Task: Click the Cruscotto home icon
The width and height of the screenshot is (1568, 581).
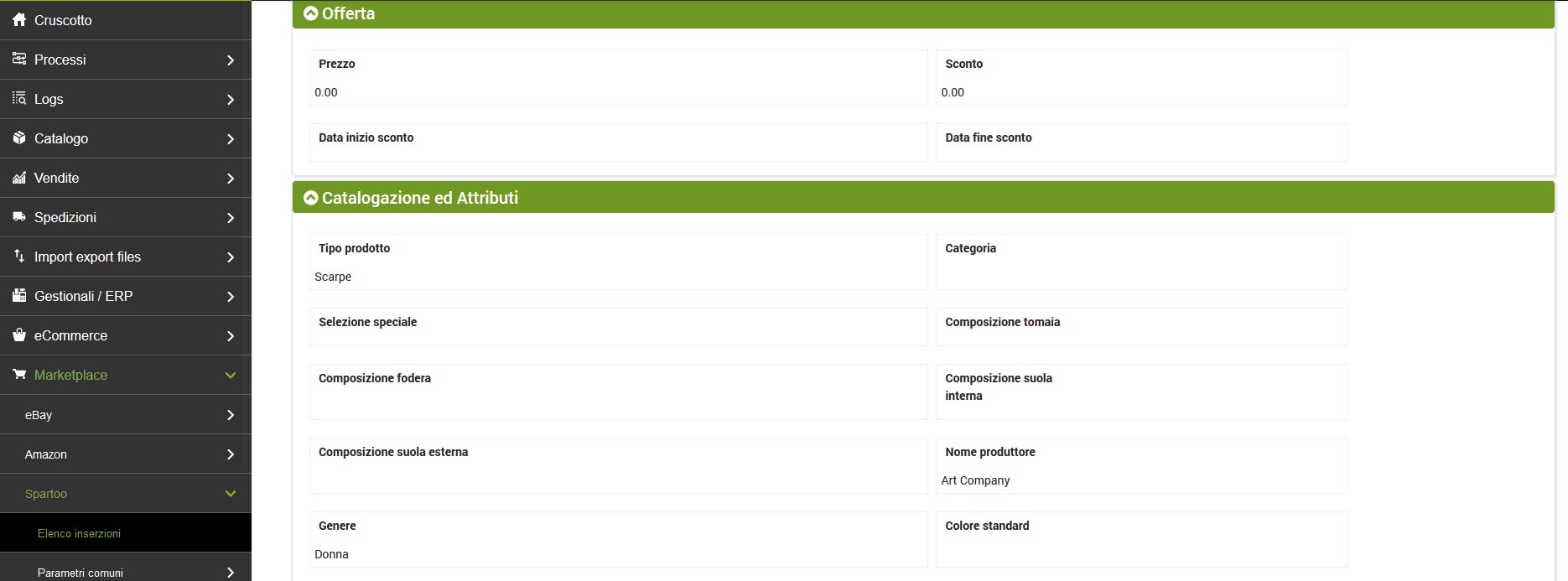Action: (x=18, y=20)
